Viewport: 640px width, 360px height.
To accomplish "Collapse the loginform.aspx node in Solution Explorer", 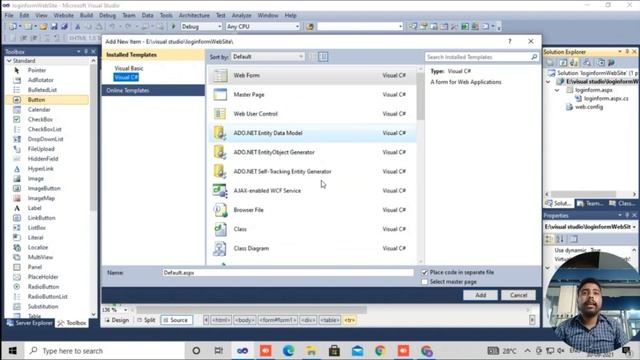I will pyautogui.click(x=557, y=90).
